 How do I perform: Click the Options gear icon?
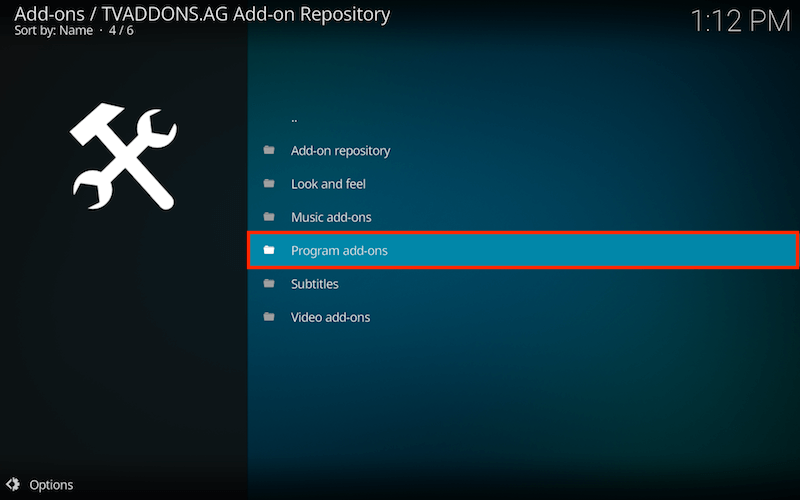13,484
